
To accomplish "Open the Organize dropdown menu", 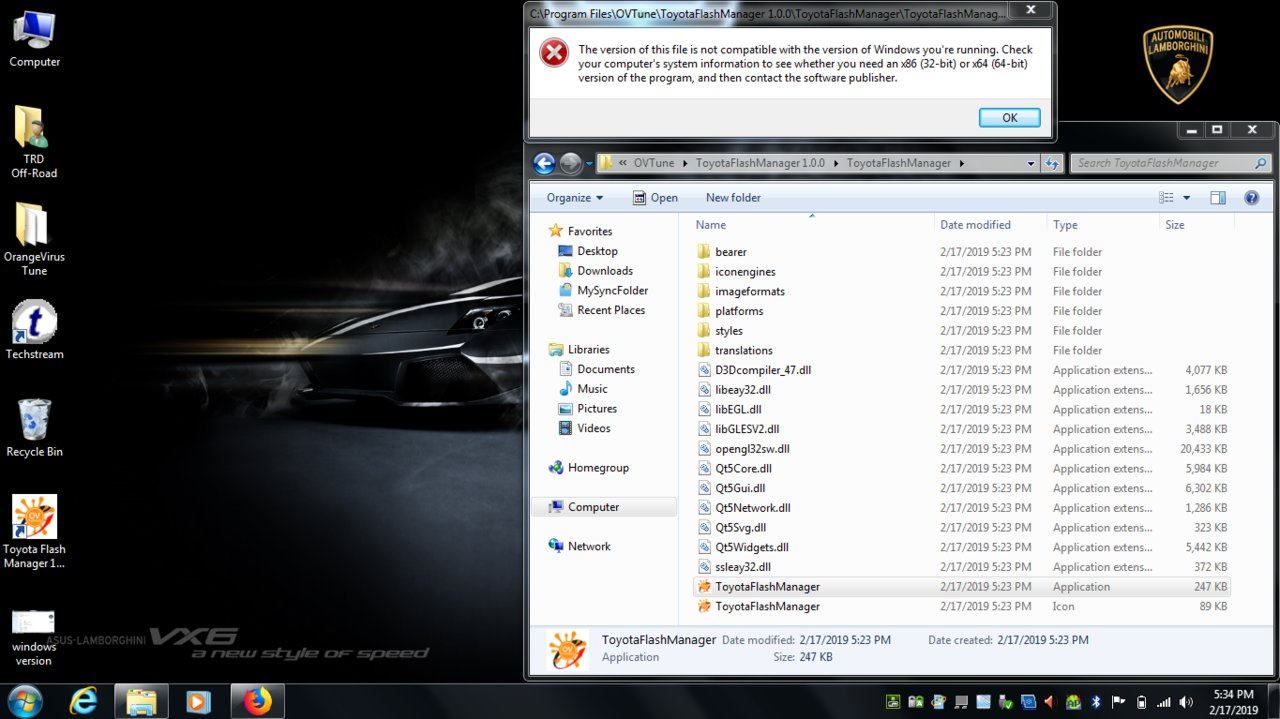I will point(575,198).
